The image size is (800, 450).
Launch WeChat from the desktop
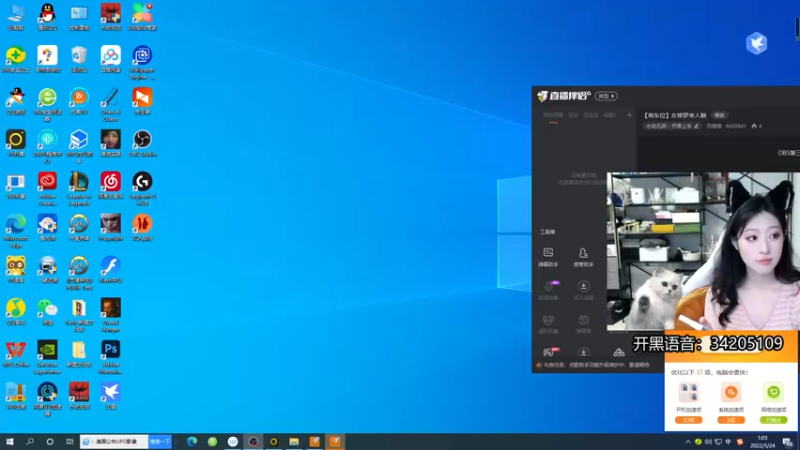pyautogui.click(x=47, y=311)
